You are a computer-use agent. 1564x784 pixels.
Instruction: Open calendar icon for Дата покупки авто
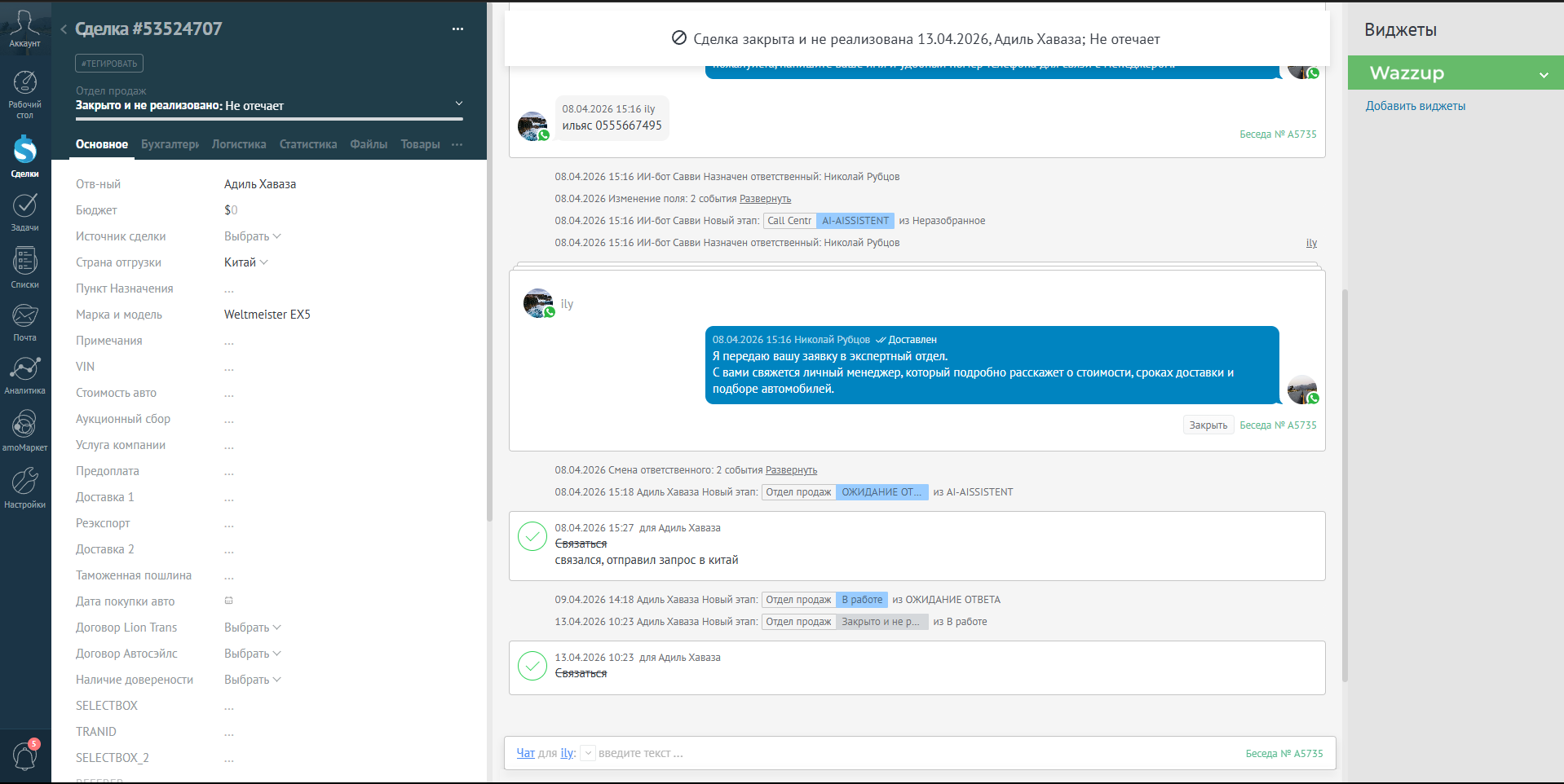(229, 601)
